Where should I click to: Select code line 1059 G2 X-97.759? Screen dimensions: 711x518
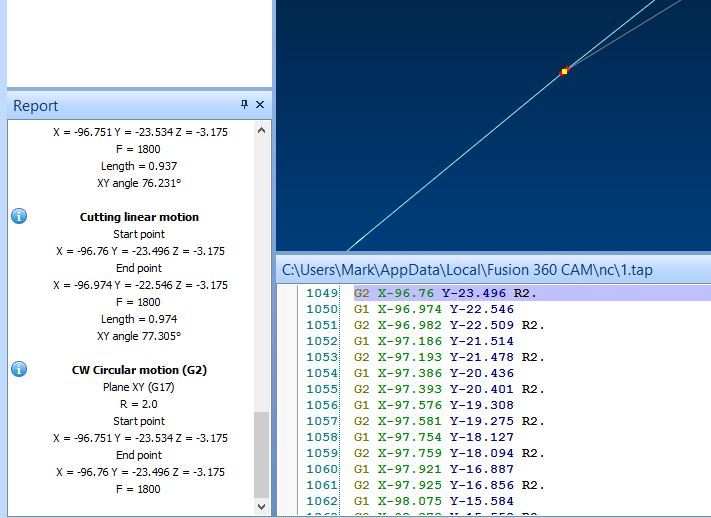pos(449,453)
